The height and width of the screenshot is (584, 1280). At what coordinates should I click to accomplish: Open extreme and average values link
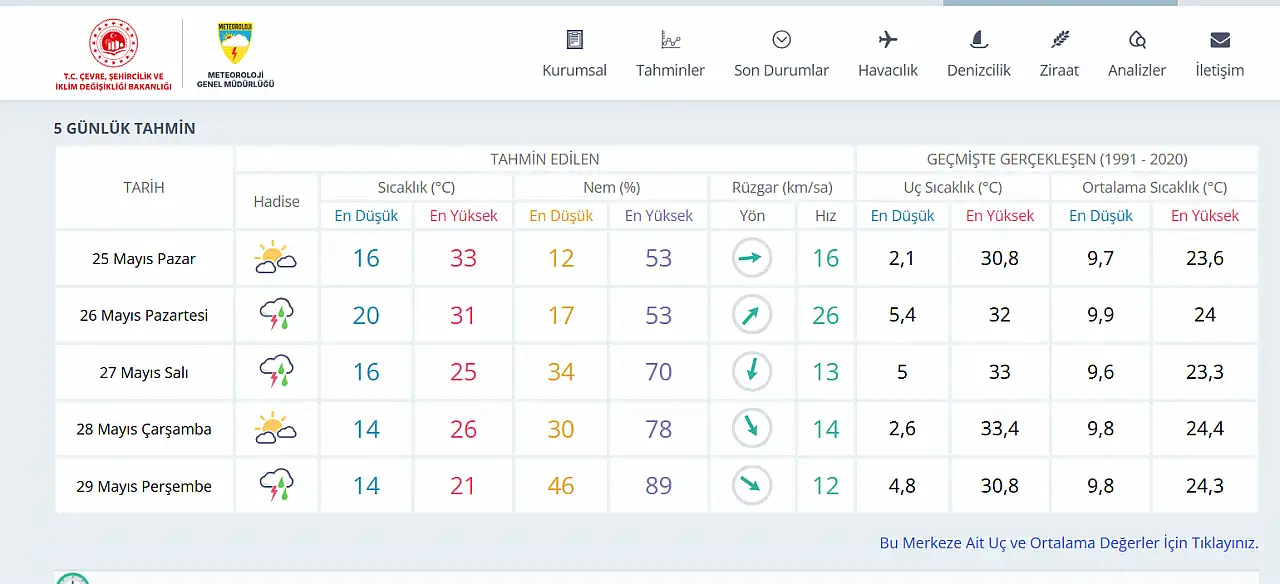coord(1068,543)
